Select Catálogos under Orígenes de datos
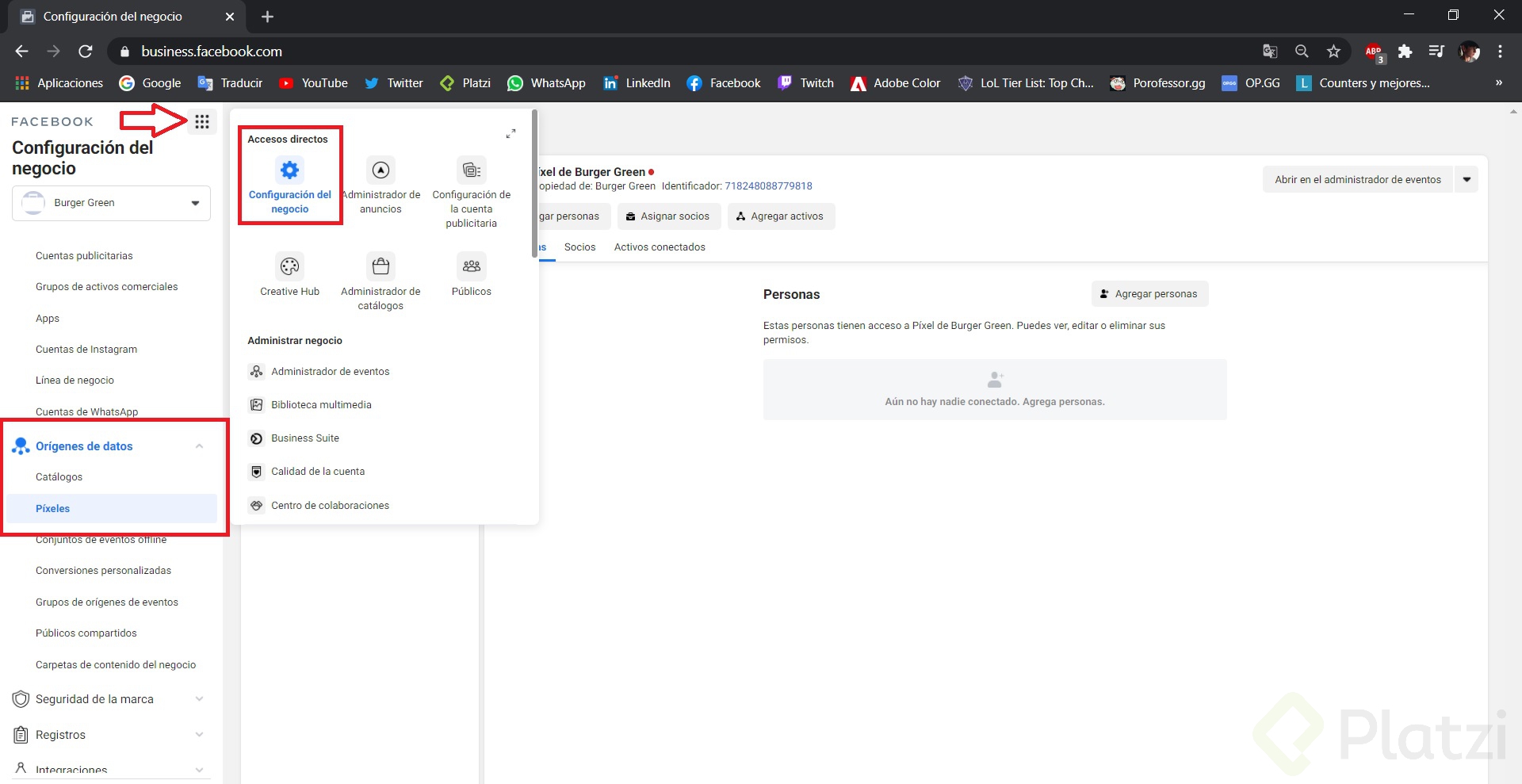The height and width of the screenshot is (784, 1522). tap(59, 477)
